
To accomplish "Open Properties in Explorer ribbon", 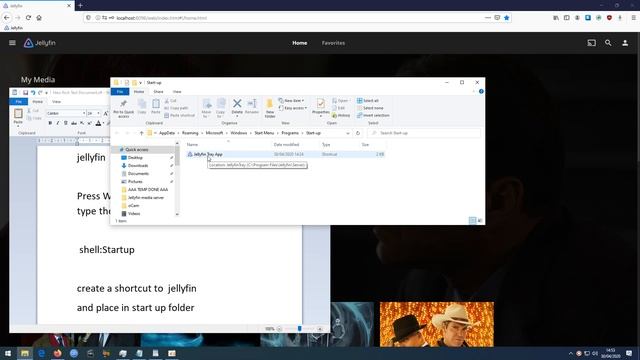I will pos(320,108).
